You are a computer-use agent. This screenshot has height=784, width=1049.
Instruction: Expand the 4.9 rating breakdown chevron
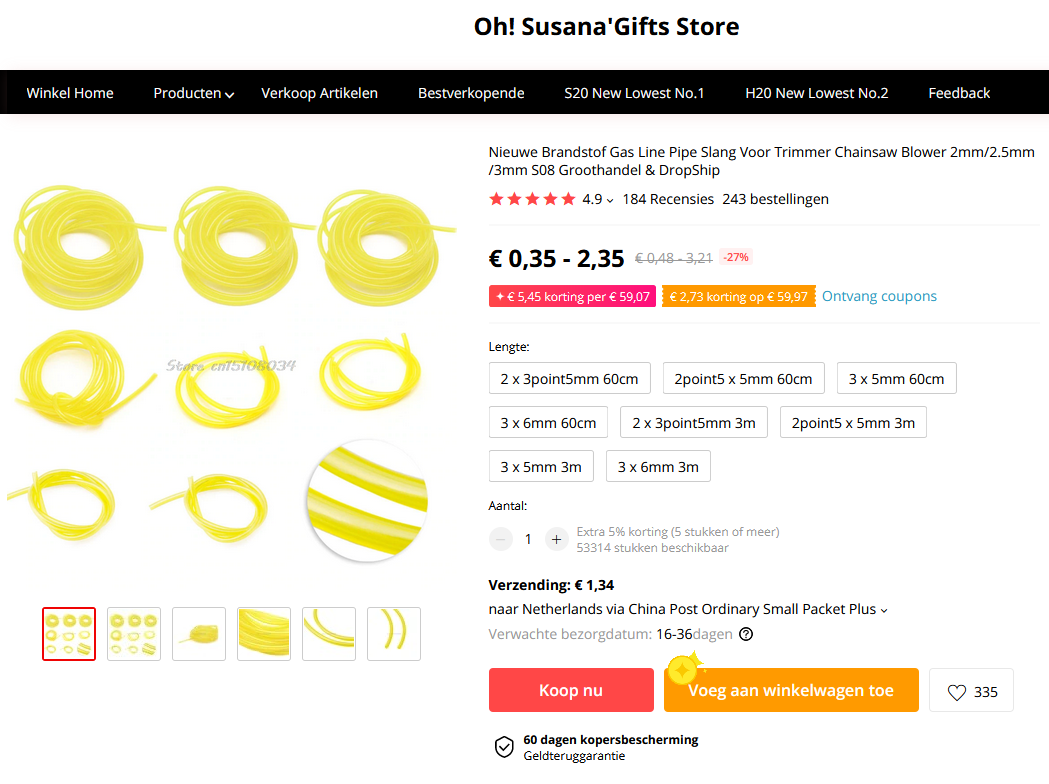pyautogui.click(x=610, y=201)
